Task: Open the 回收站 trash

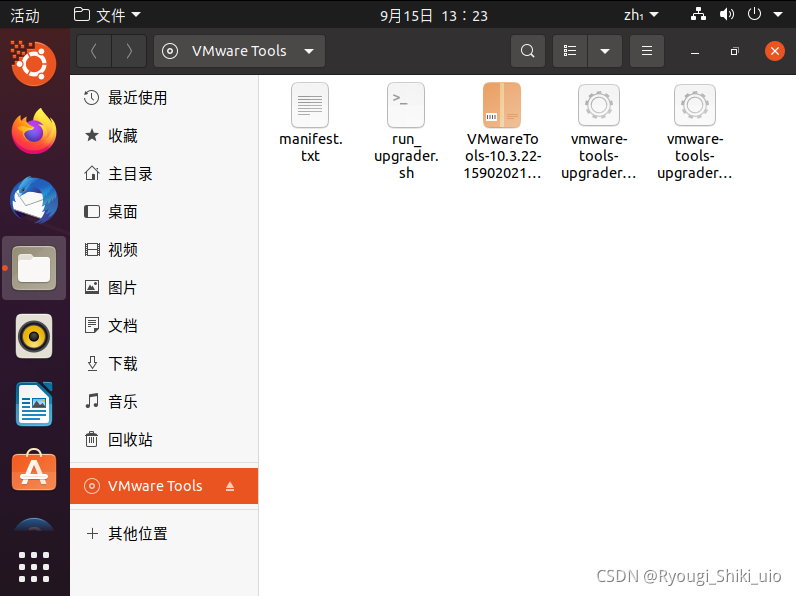Action: click(164, 440)
